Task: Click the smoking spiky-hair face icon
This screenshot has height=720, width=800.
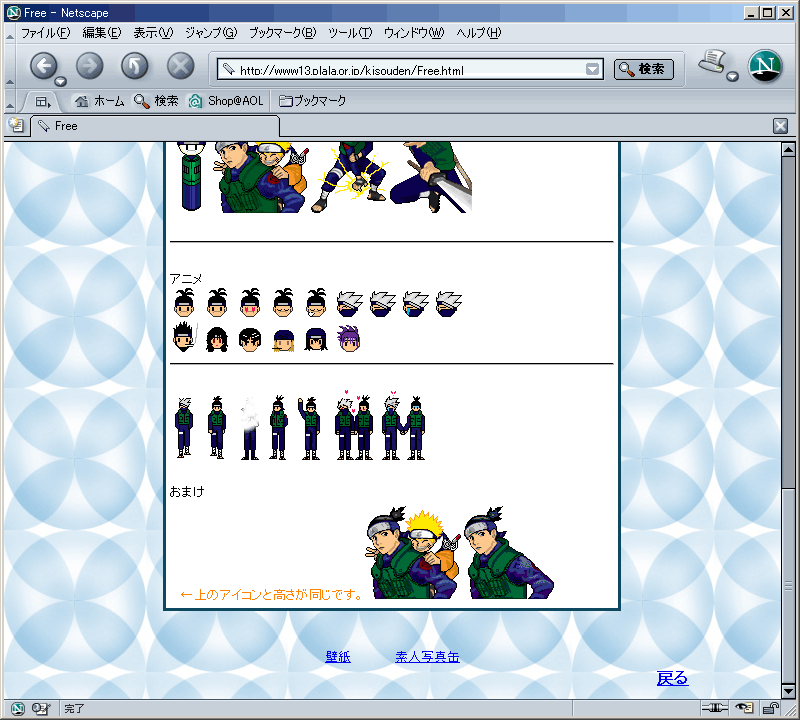Action: (184, 337)
